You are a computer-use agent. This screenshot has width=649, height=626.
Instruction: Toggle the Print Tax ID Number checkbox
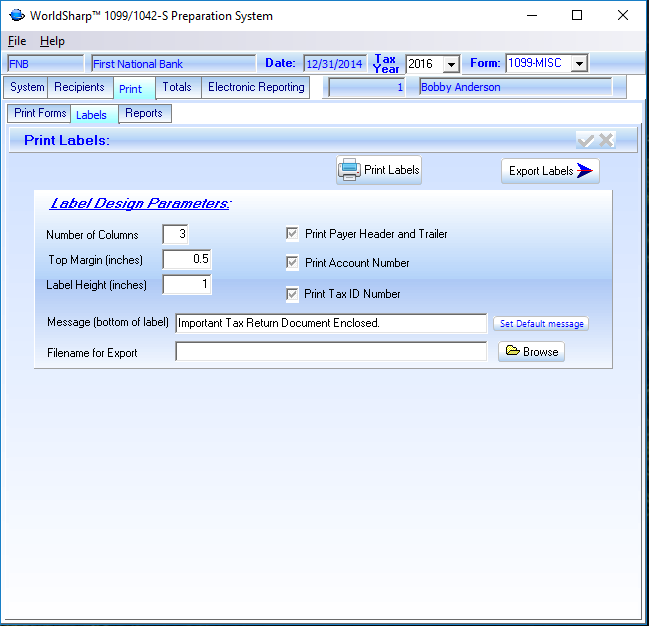click(292, 294)
